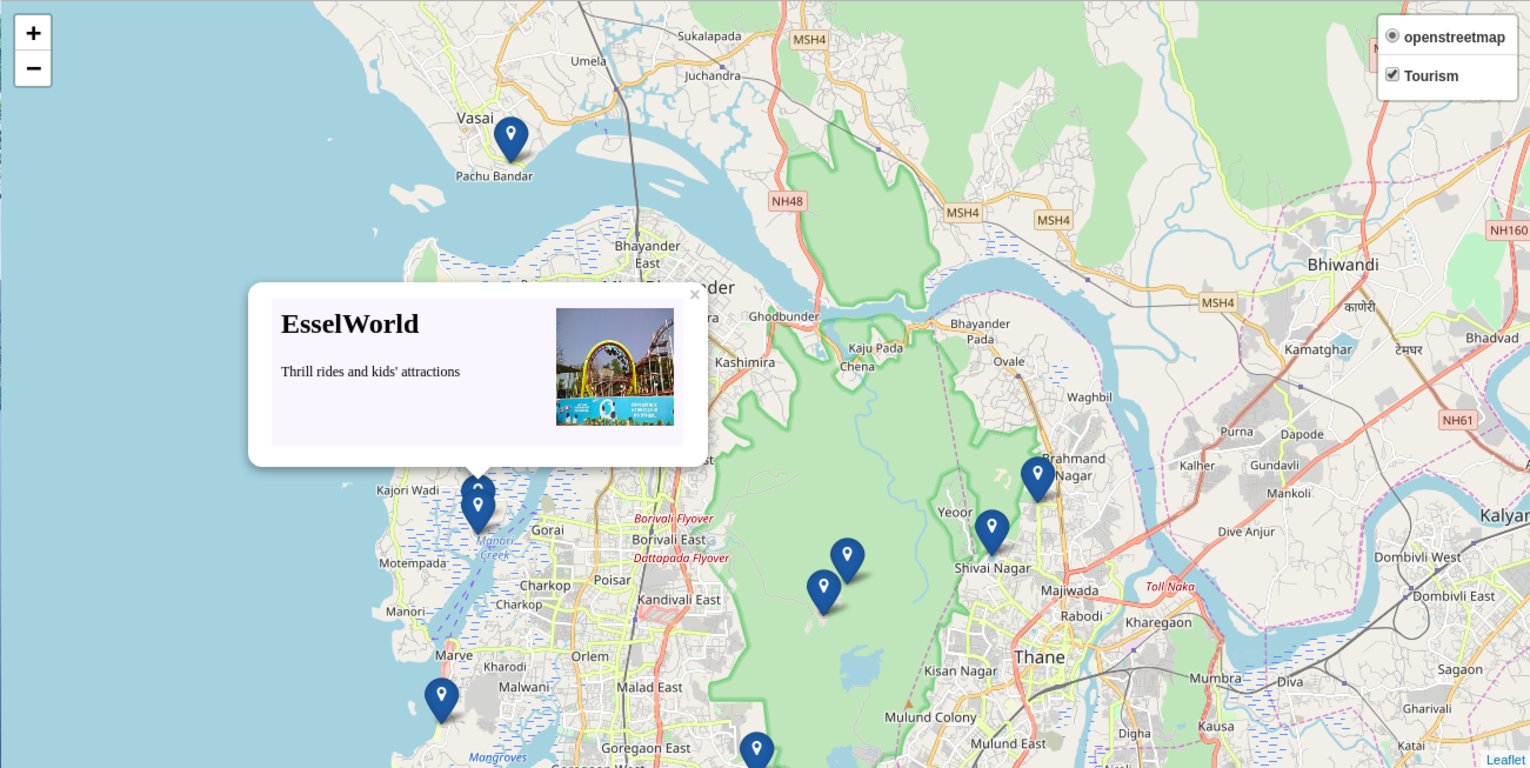Select the map marker near Vasai

coord(511,139)
